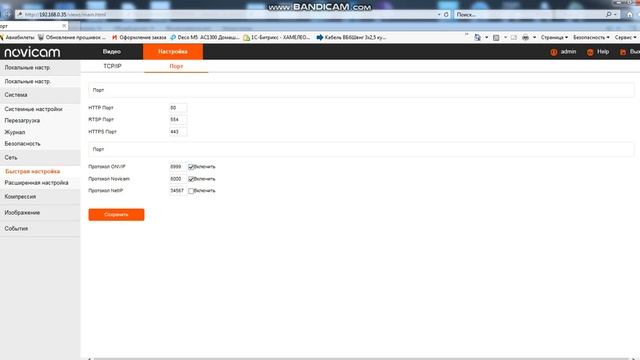This screenshot has width=640, height=360.
Task: Toggle Novicam protocol Включить checkbox
Action: [x=191, y=179]
